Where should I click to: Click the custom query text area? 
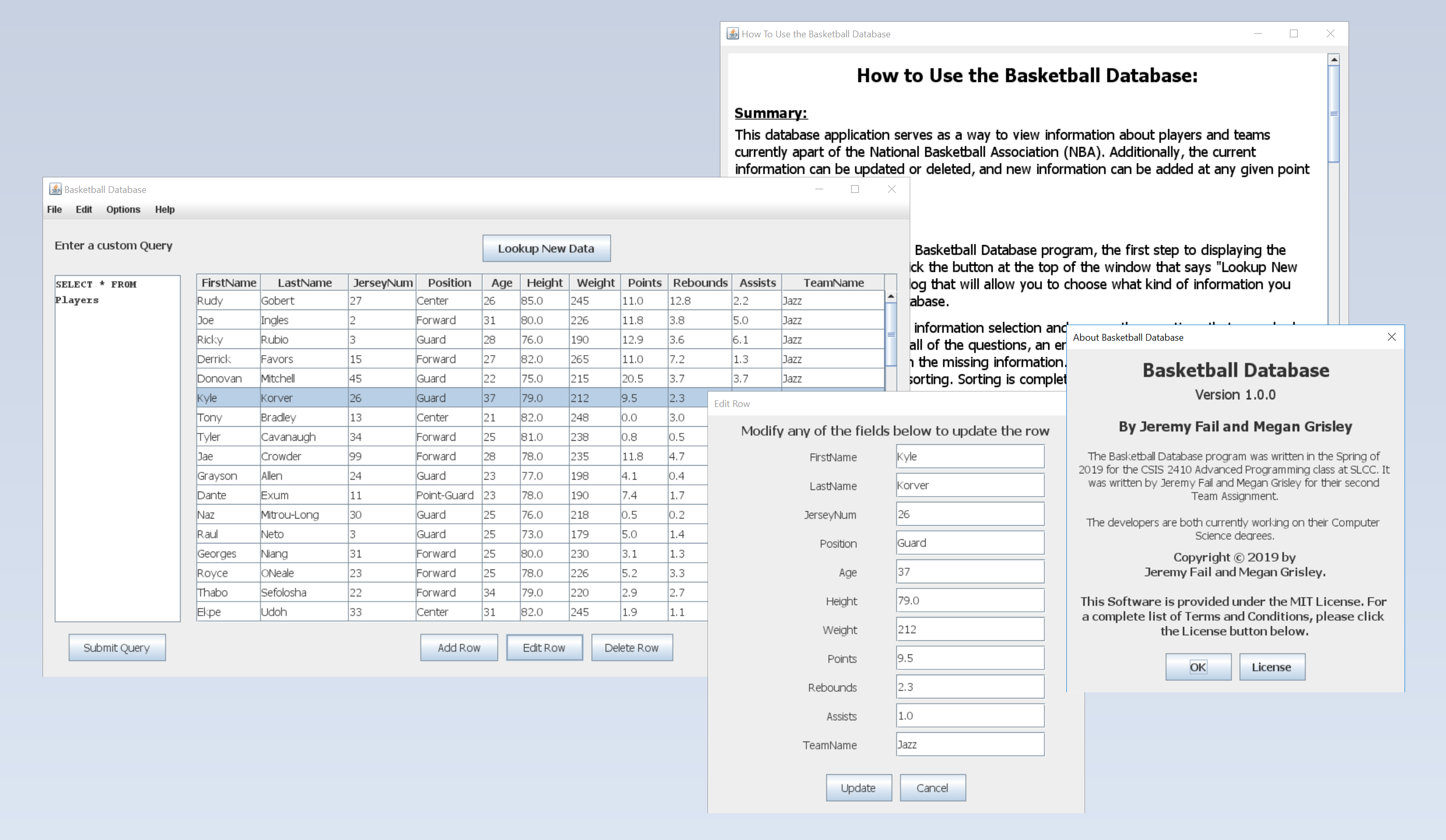[118, 448]
